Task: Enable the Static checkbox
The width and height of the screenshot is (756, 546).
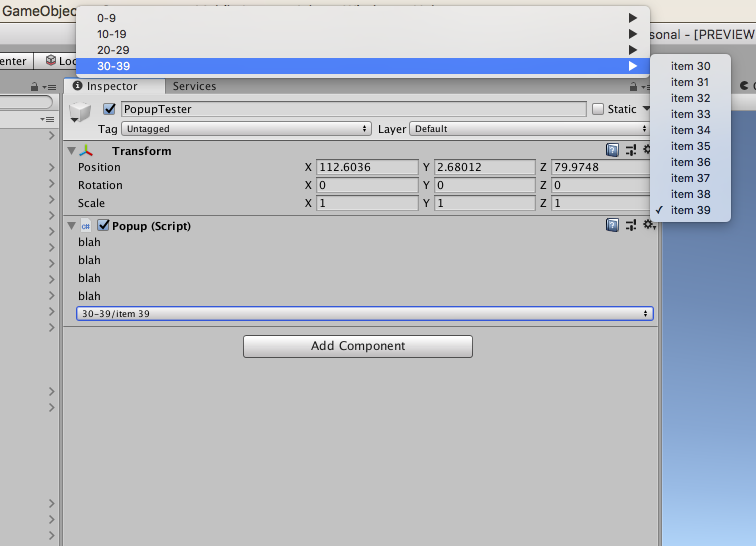Action: [x=598, y=109]
